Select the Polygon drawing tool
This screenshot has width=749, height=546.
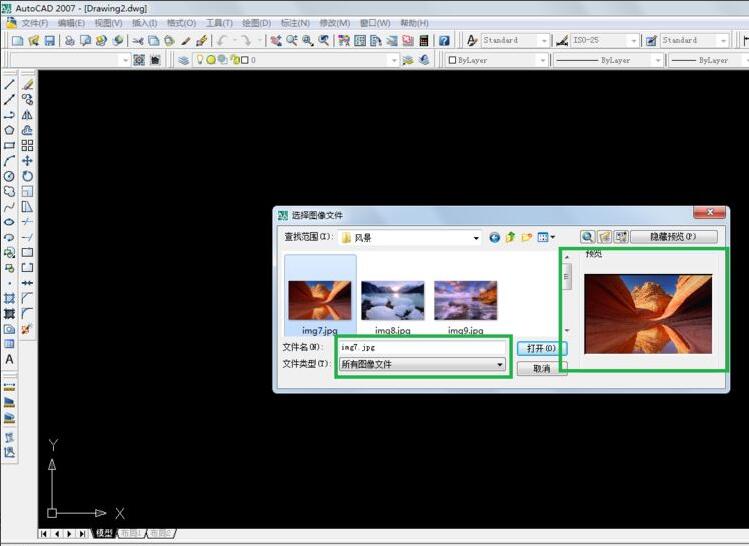[9, 130]
